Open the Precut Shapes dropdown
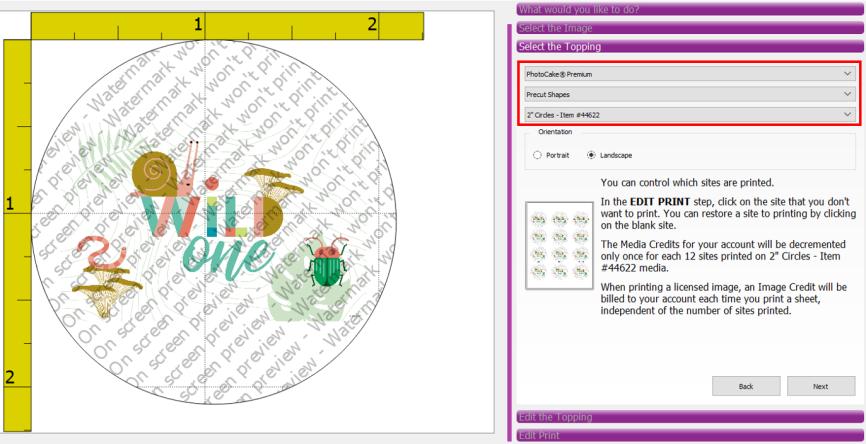The image size is (866, 444). click(x=689, y=94)
